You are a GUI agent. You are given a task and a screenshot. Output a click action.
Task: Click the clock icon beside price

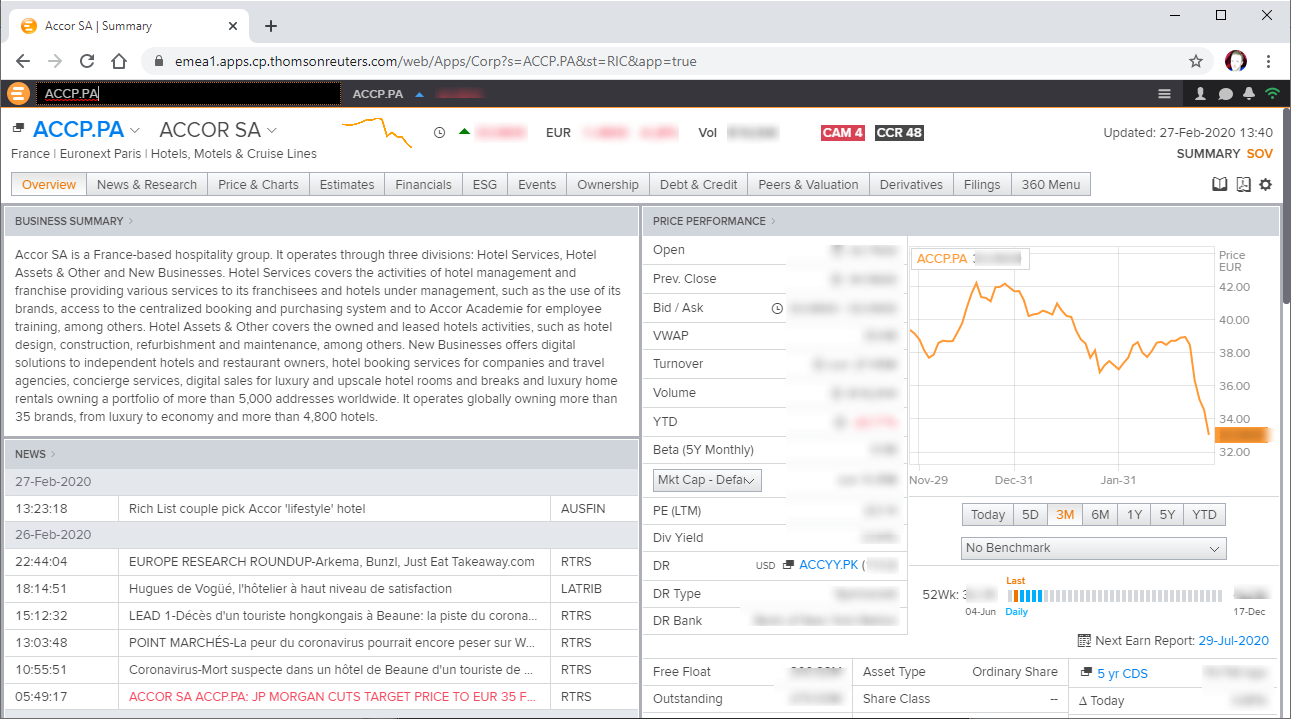pyautogui.click(x=440, y=132)
